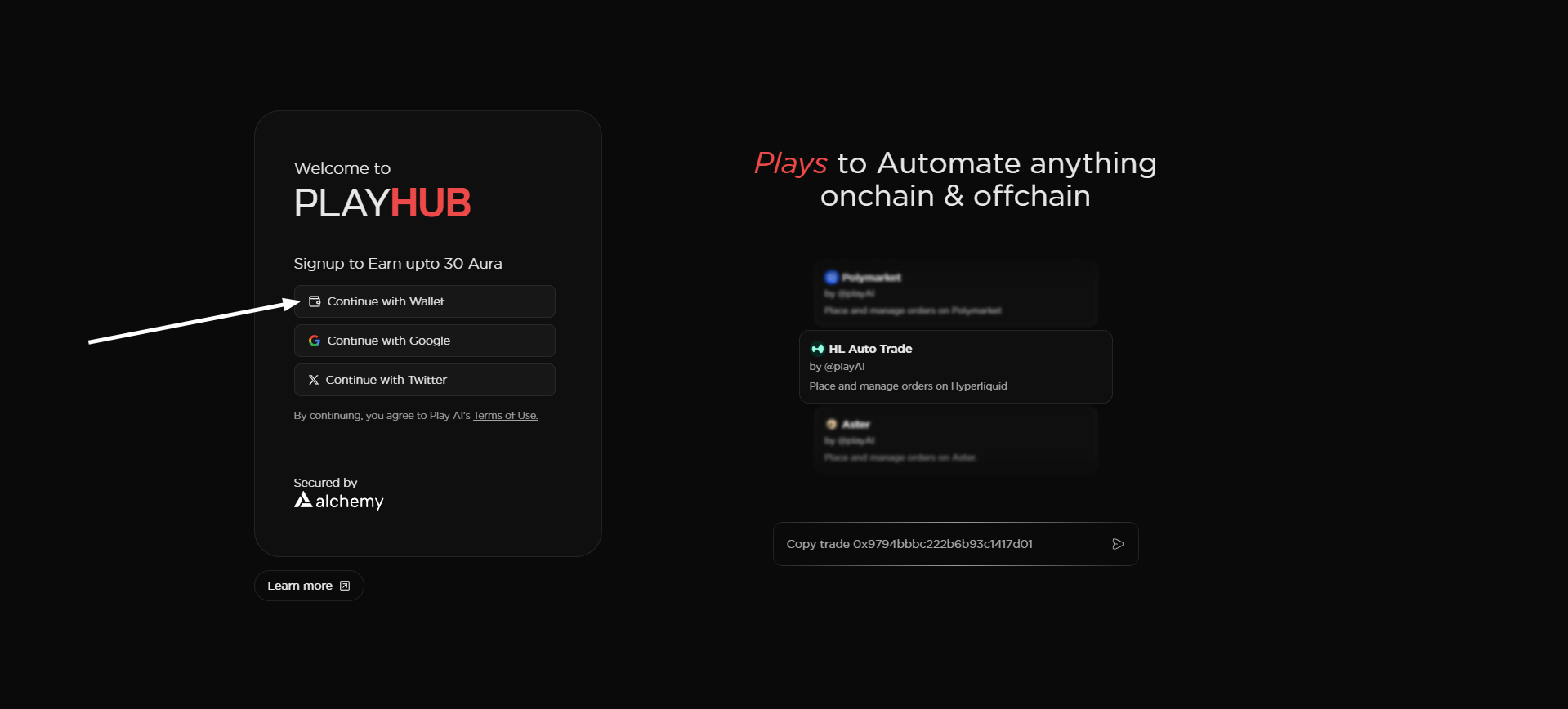The height and width of the screenshot is (709, 1568).
Task: Click the PLAYHUB logo text
Action: pos(382,203)
